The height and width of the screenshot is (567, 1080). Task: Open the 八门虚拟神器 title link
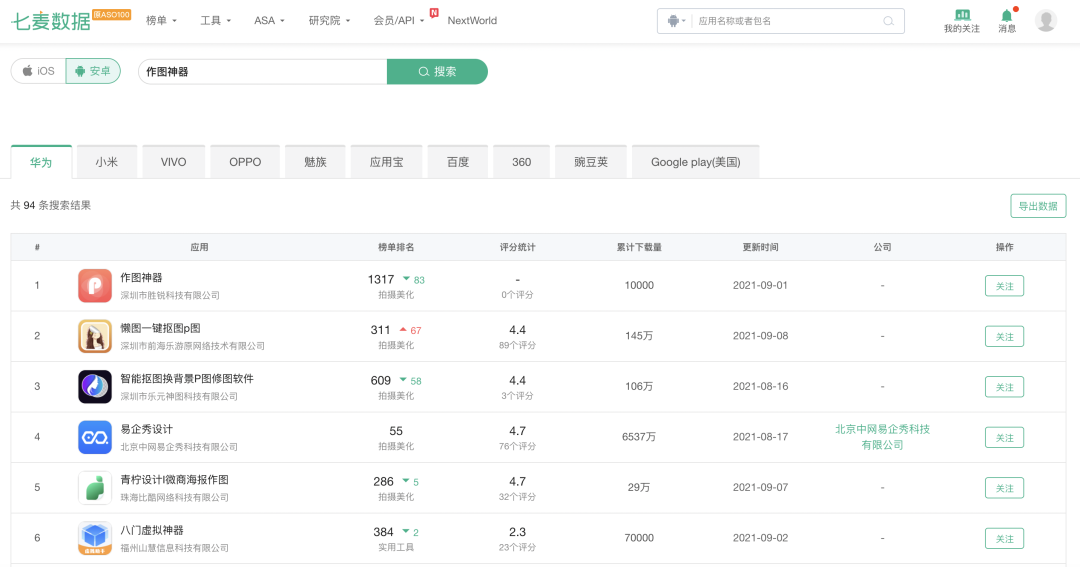152,530
